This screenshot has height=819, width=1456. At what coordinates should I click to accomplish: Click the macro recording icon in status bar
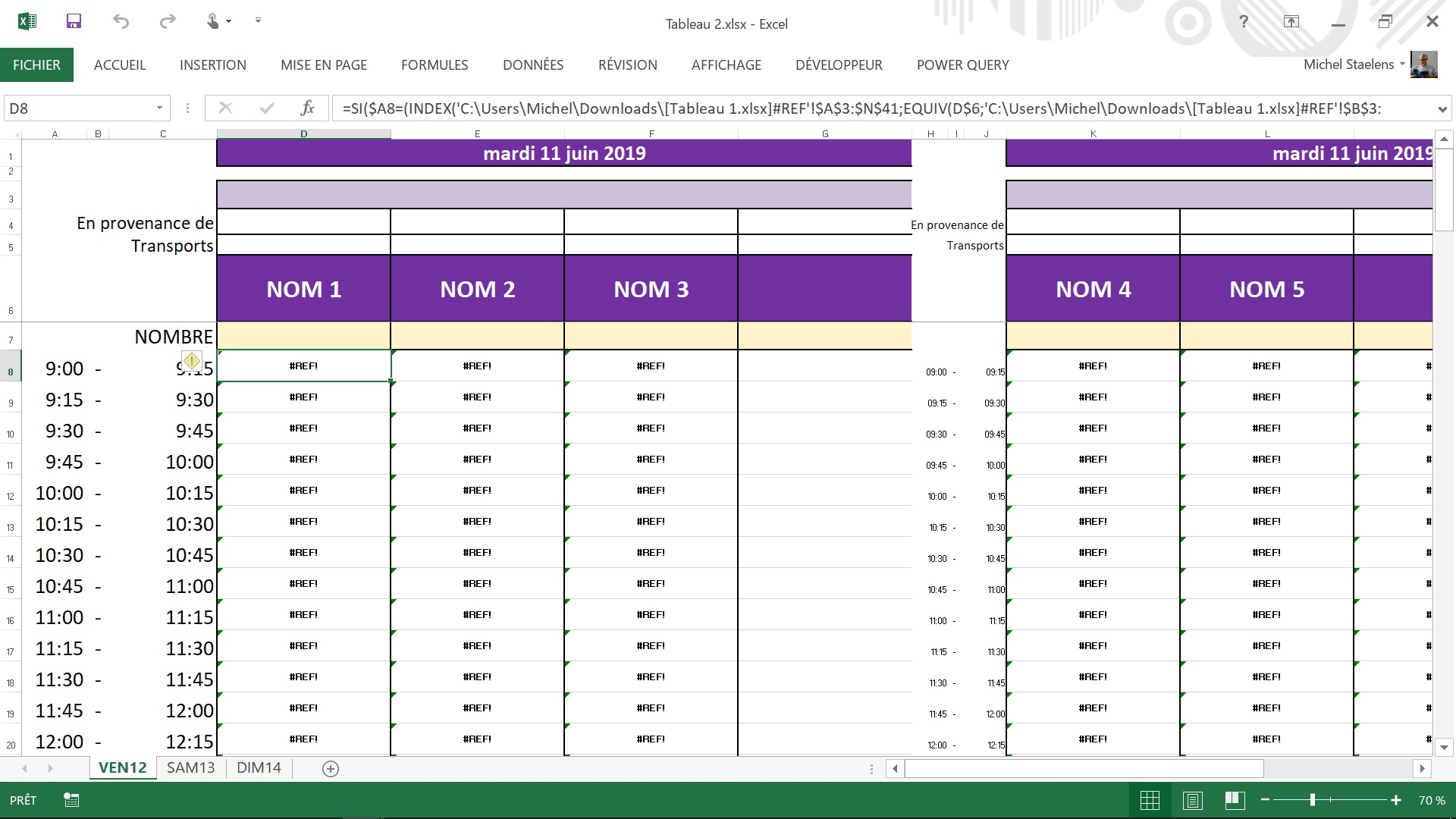[71, 800]
